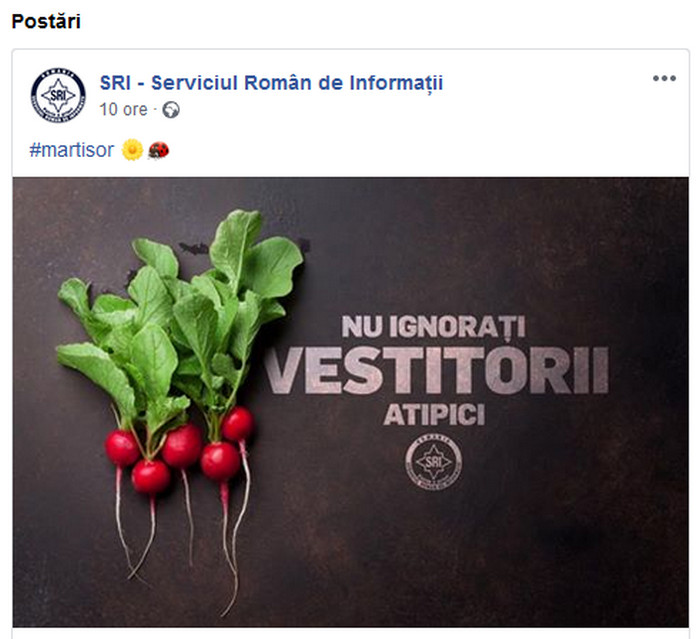The height and width of the screenshot is (639, 700).
Task: Open the SRI page profile picture
Action: click(x=58, y=95)
